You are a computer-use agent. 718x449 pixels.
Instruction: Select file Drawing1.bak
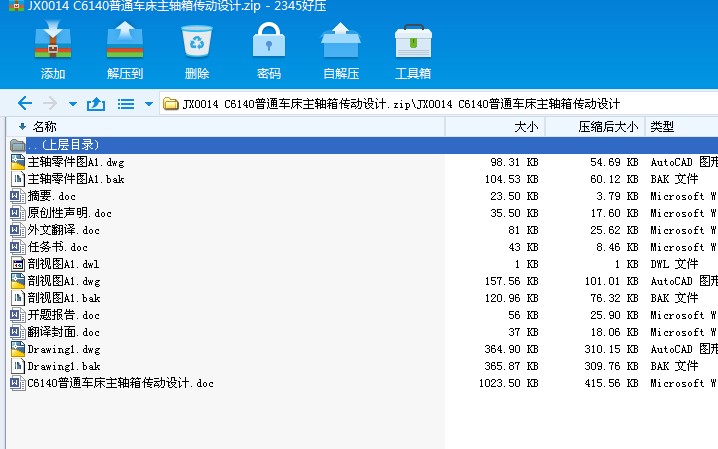(64, 366)
